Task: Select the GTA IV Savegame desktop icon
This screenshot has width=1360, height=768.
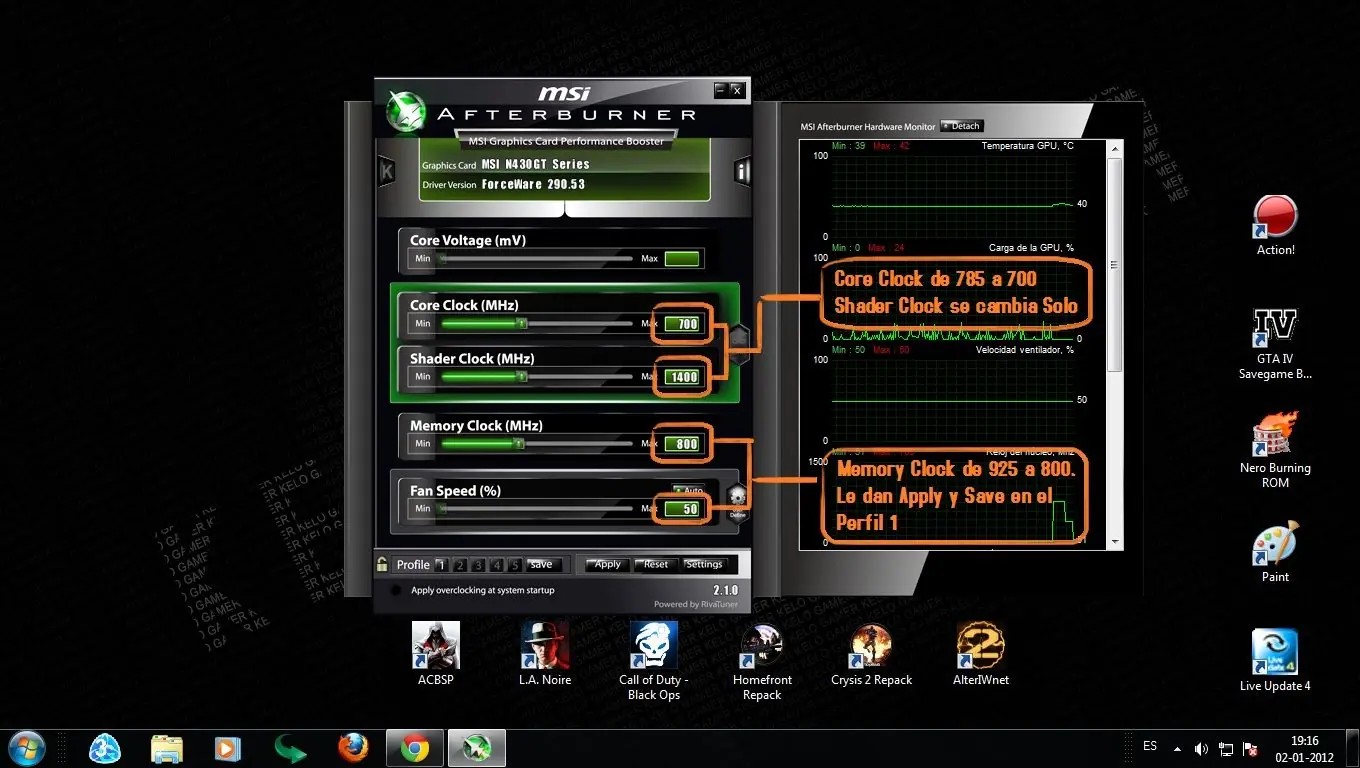Action: (1275, 343)
